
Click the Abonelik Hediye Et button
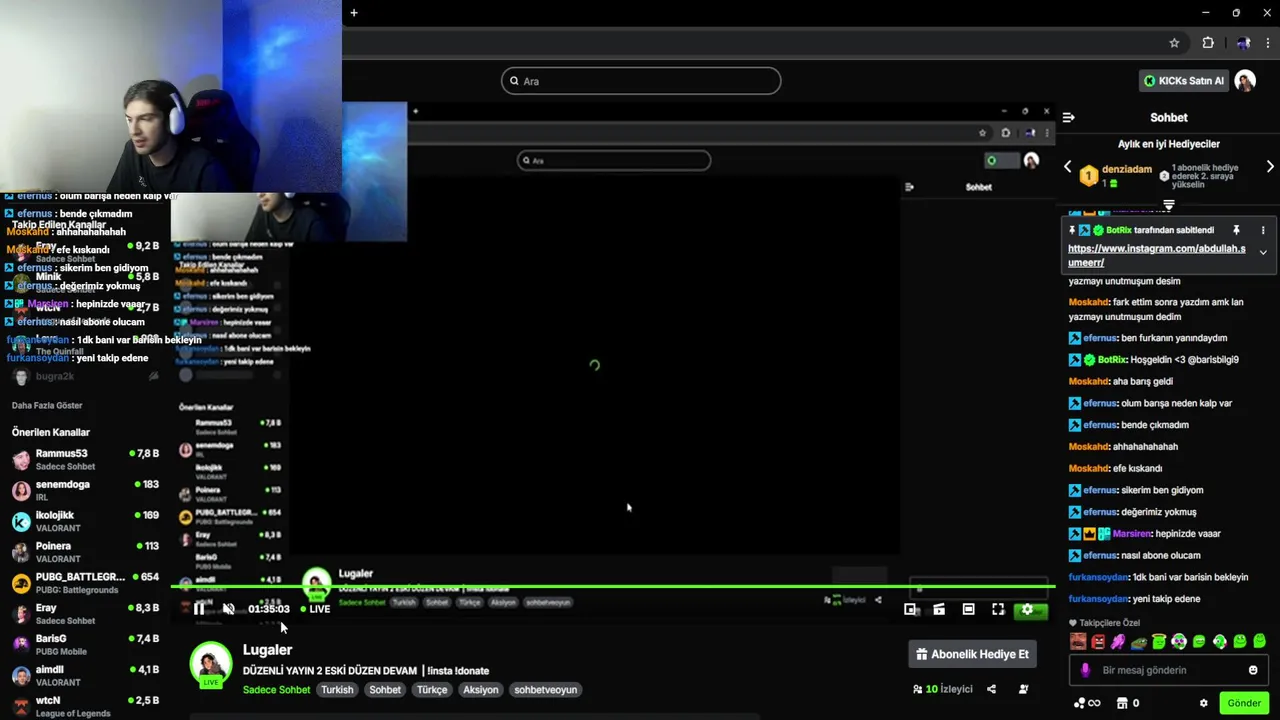point(972,654)
